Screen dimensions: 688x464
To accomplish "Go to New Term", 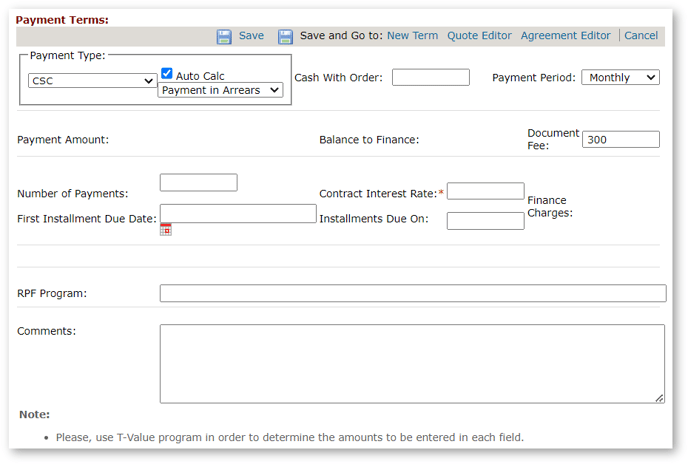I will [412, 36].
